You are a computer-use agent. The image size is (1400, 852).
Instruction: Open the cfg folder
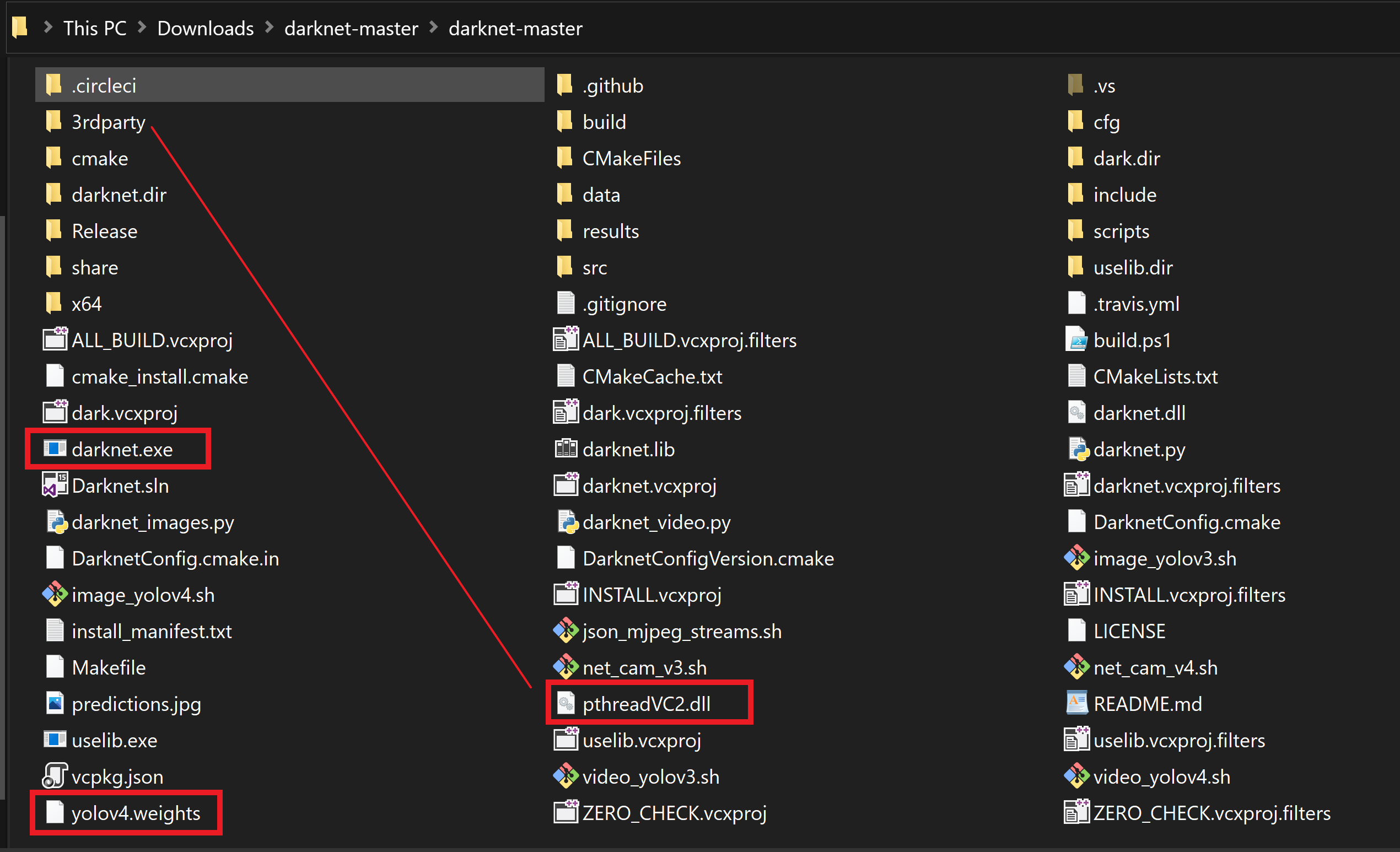(1106, 122)
